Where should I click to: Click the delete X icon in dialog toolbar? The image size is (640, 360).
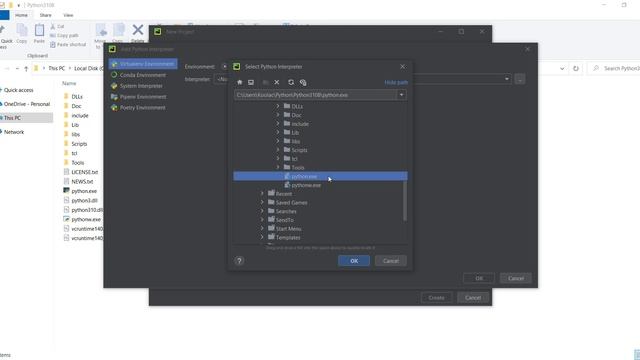pos(277,82)
